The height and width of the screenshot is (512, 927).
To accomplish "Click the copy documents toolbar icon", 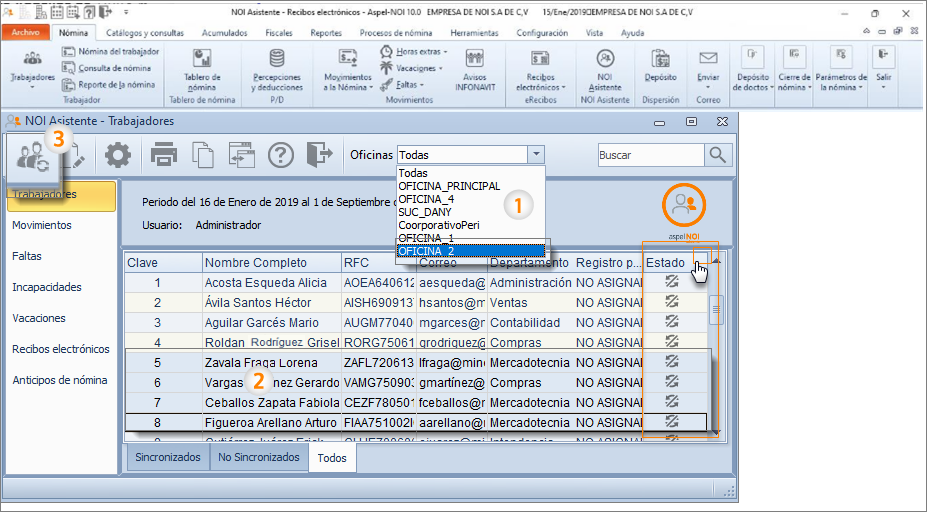I will pyautogui.click(x=202, y=154).
